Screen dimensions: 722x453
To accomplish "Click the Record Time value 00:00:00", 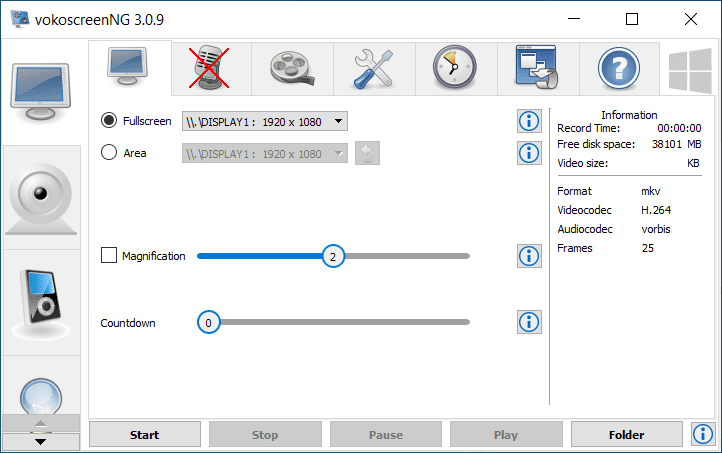I will coord(679,128).
